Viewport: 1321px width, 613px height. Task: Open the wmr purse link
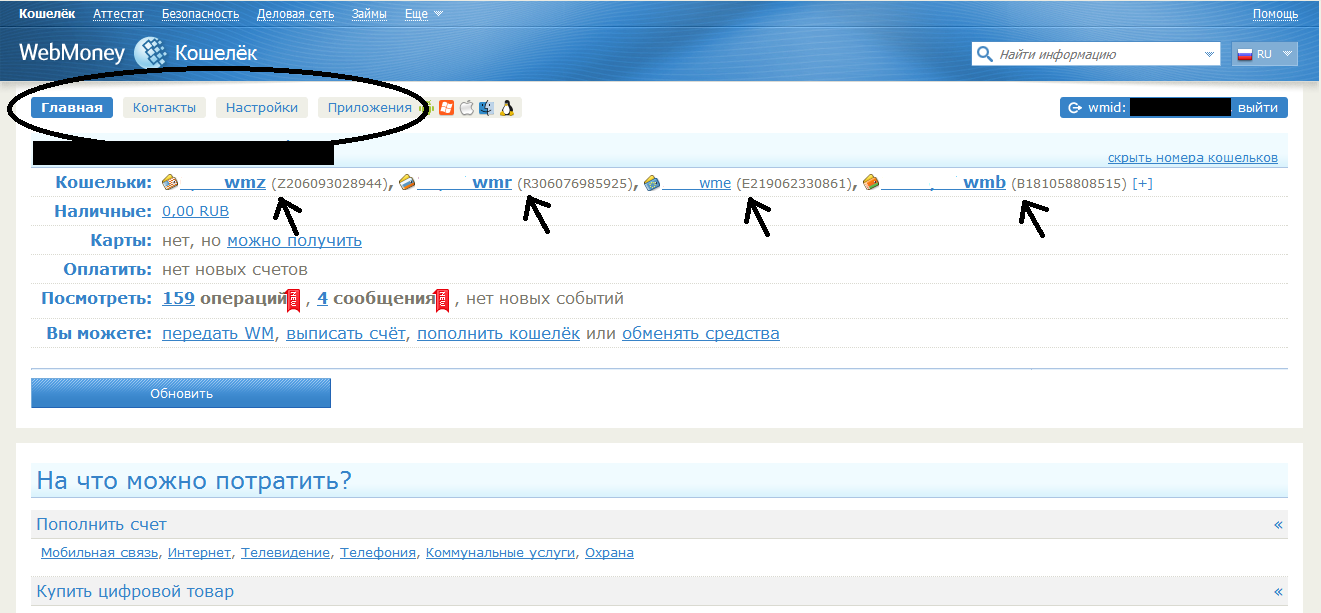pos(492,183)
